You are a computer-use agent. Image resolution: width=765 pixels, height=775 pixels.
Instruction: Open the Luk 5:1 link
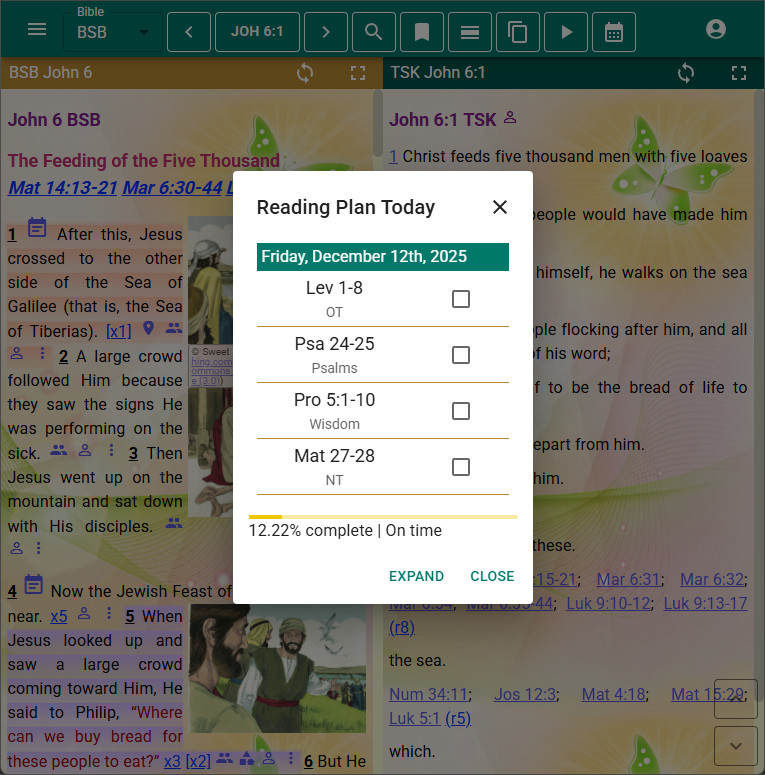(x=414, y=719)
